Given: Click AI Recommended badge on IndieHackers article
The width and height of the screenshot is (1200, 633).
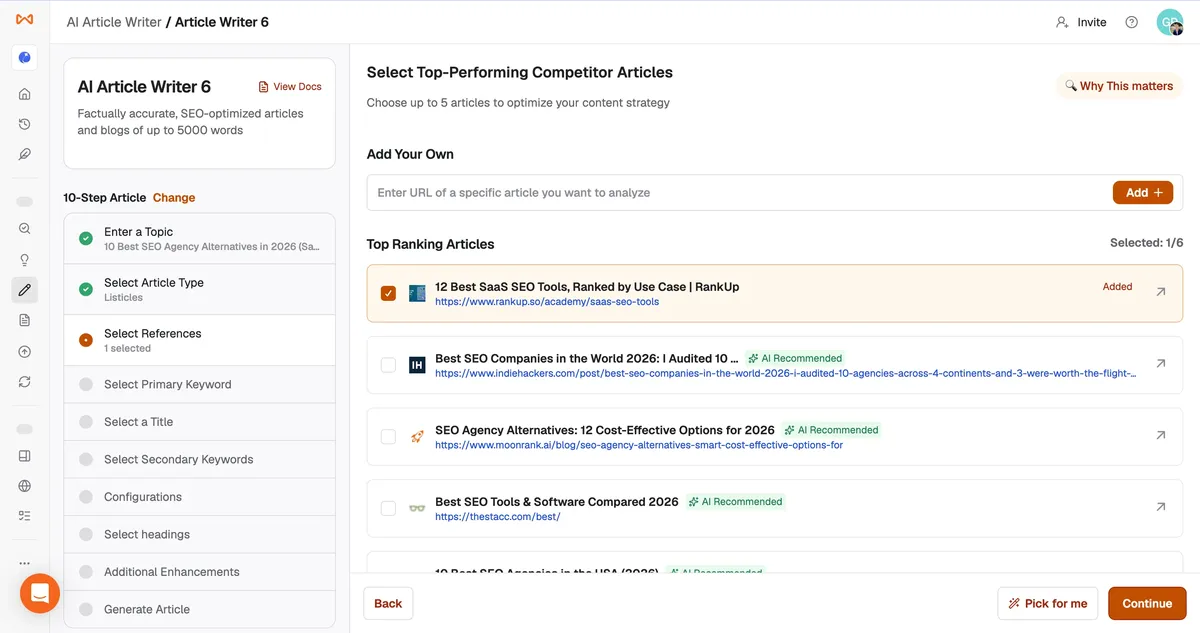Looking at the screenshot, I should [795, 358].
